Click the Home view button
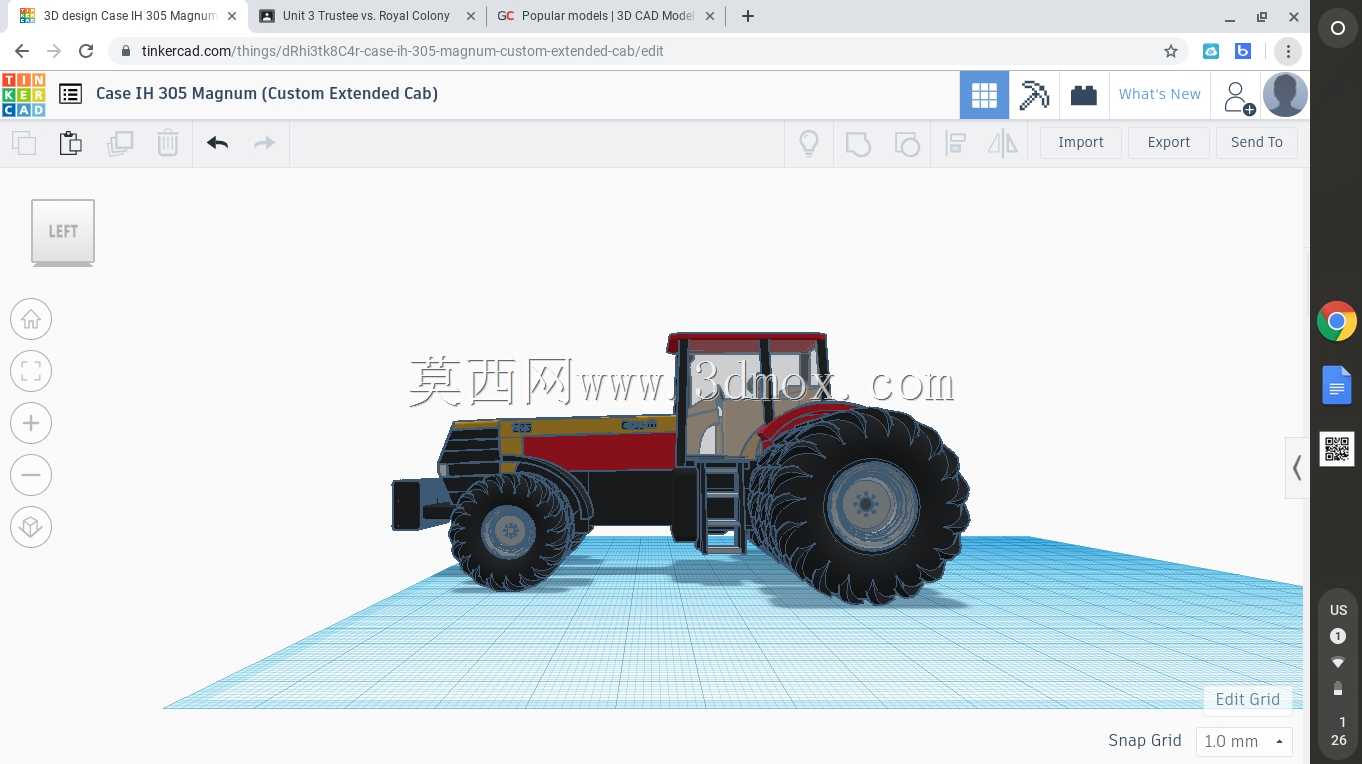This screenshot has width=1362, height=764. 31,319
